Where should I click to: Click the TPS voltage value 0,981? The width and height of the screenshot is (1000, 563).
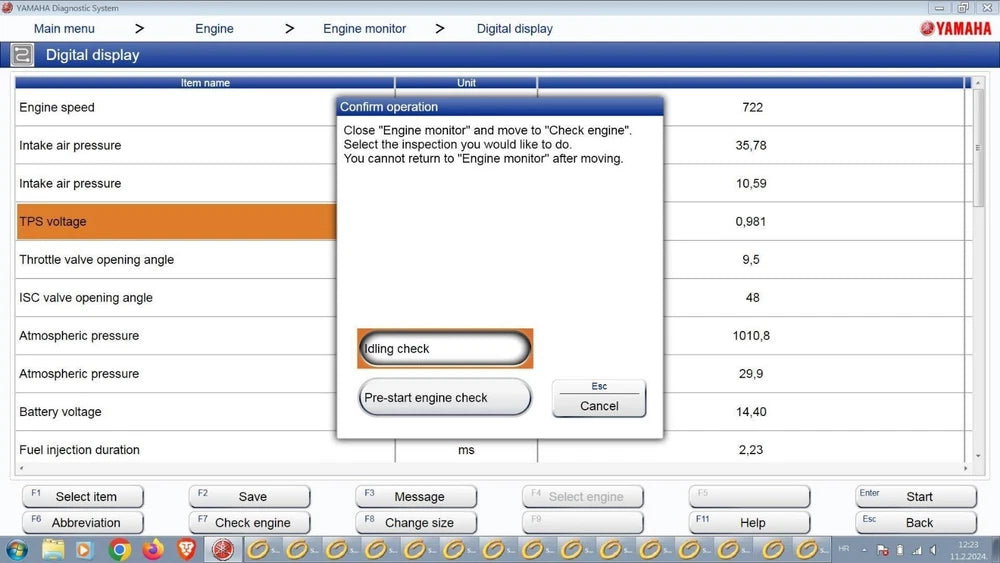(751, 222)
